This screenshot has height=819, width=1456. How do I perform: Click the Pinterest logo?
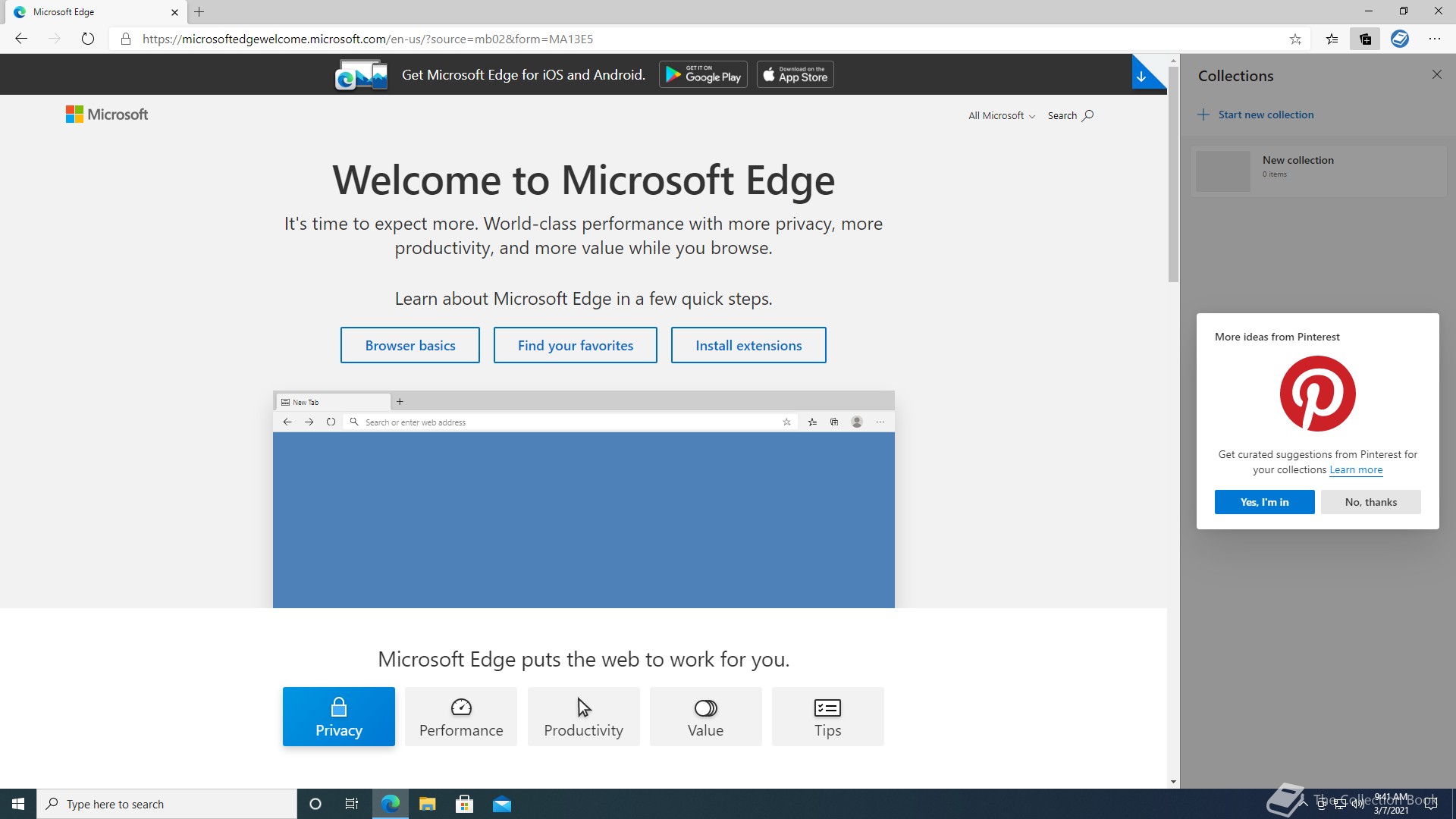pos(1317,394)
